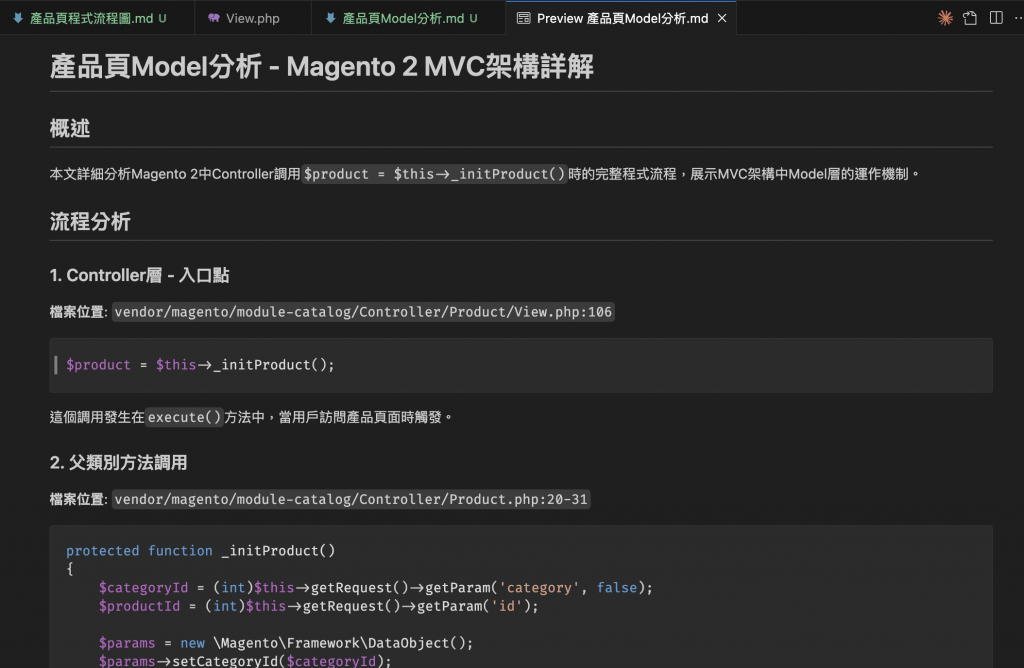Viewport: 1024px width, 668px height.
Task: Click the main heading 產品頁Model分析 - Magento 2 MVC架構詳解
Action: coord(321,67)
